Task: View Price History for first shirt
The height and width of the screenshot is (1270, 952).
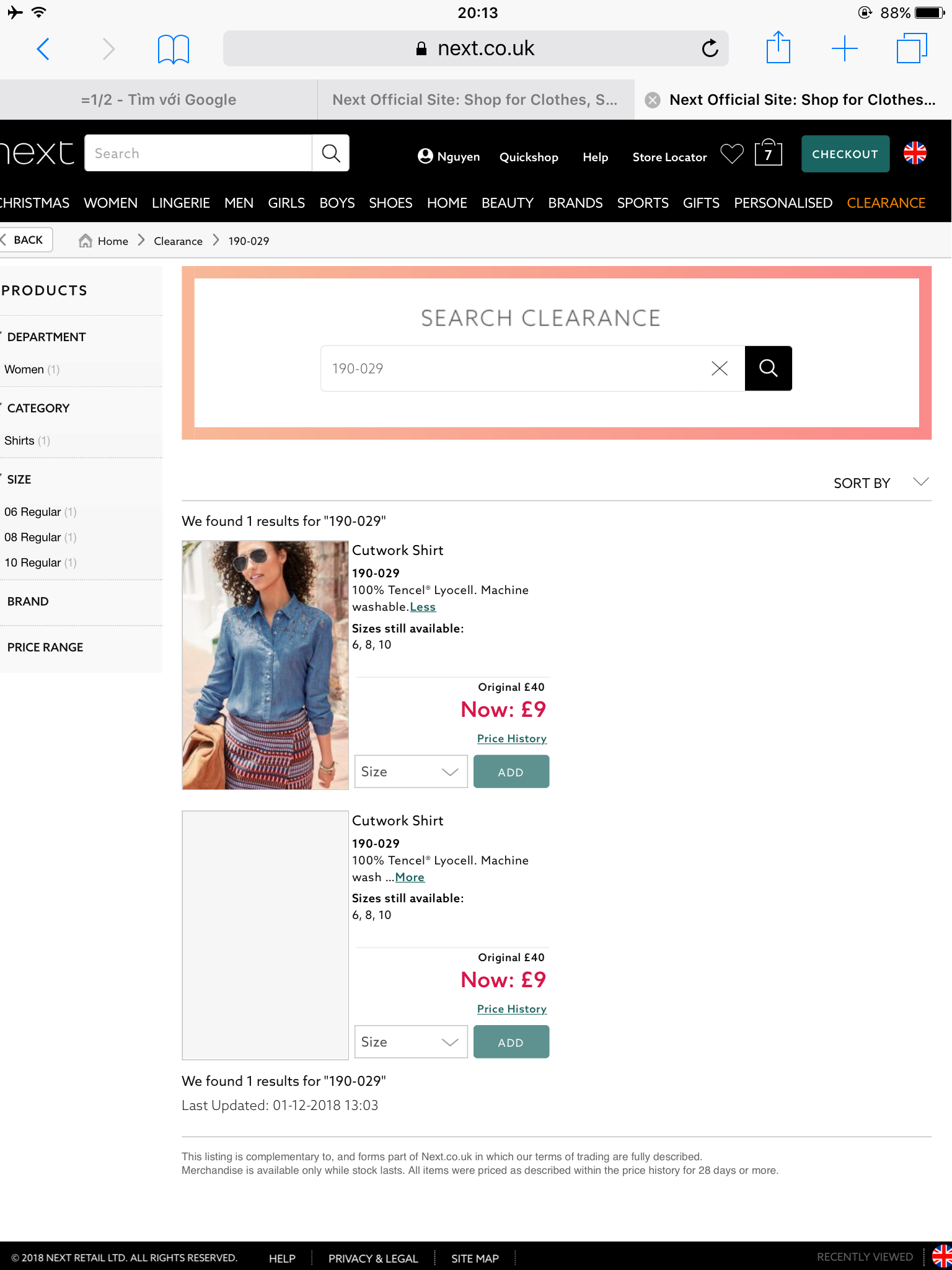Action: (x=511, y=739)
